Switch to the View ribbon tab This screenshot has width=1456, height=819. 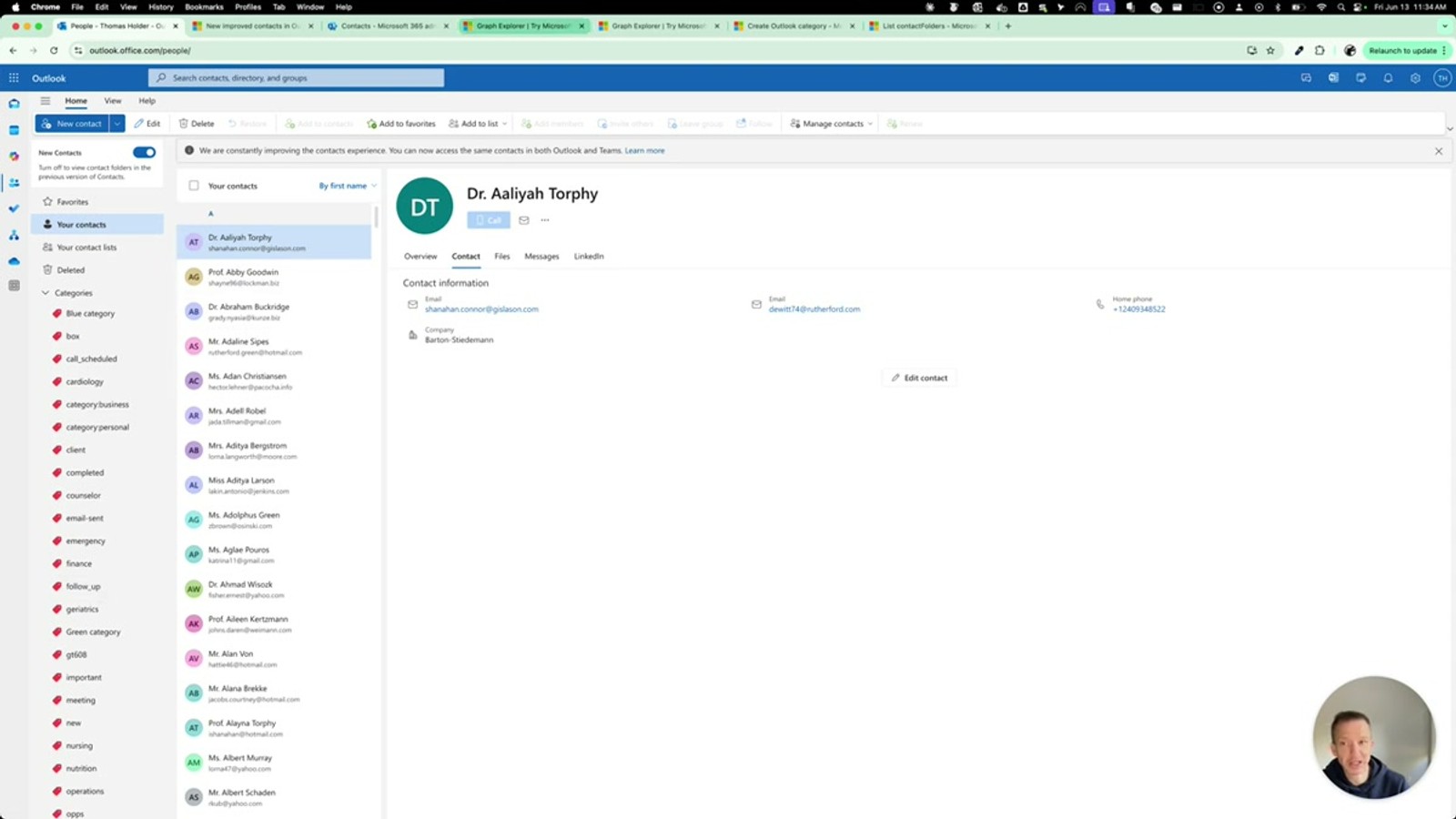[113, 101]
